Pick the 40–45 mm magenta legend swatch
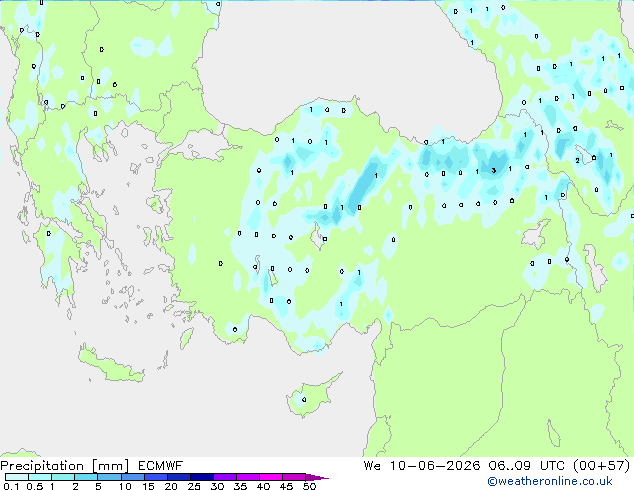The width and height of the screenshot is (634, 490). [271, 477]
